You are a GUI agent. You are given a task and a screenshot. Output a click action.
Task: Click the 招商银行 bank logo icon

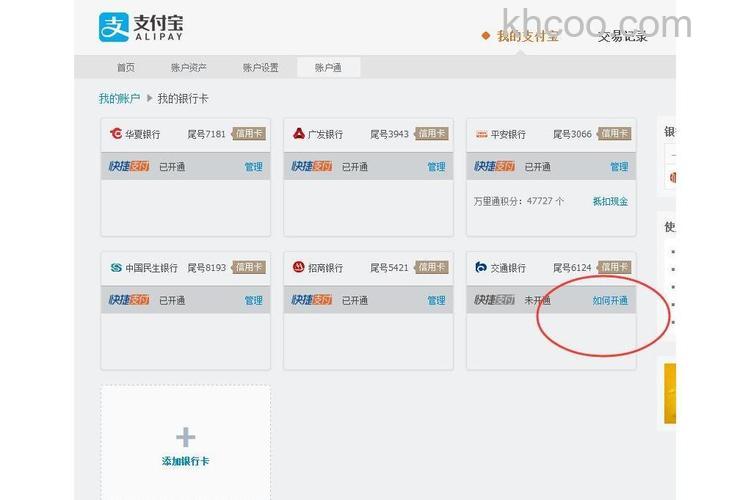pos(299,267)
